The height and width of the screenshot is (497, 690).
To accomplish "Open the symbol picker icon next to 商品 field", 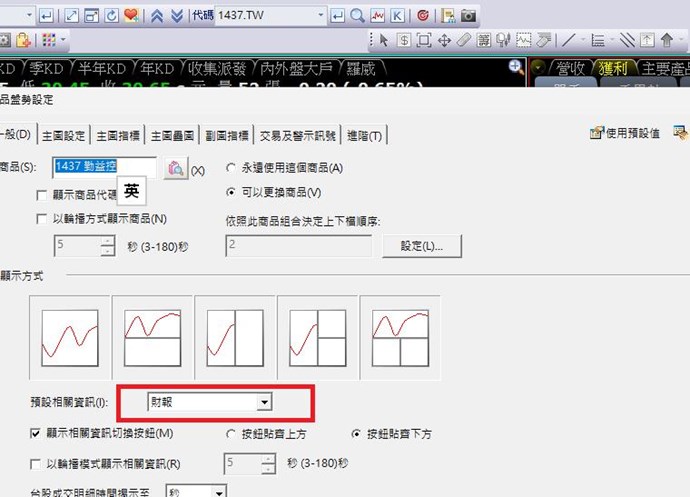I will [x=174, y=169].
